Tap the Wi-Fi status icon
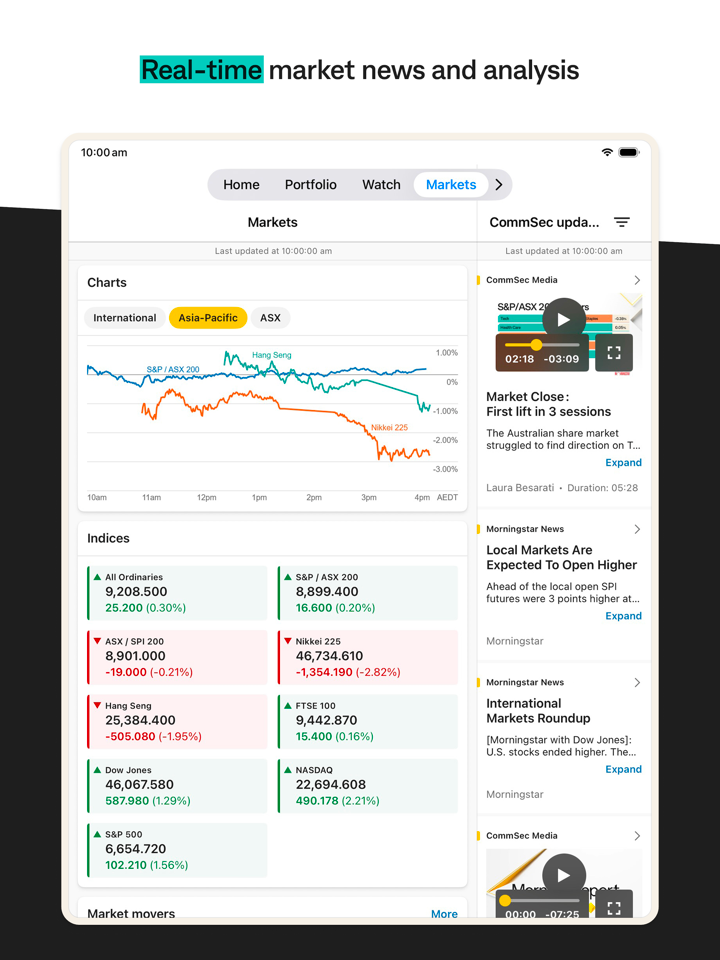Screen dimensions: 720x960 (607, 152)
